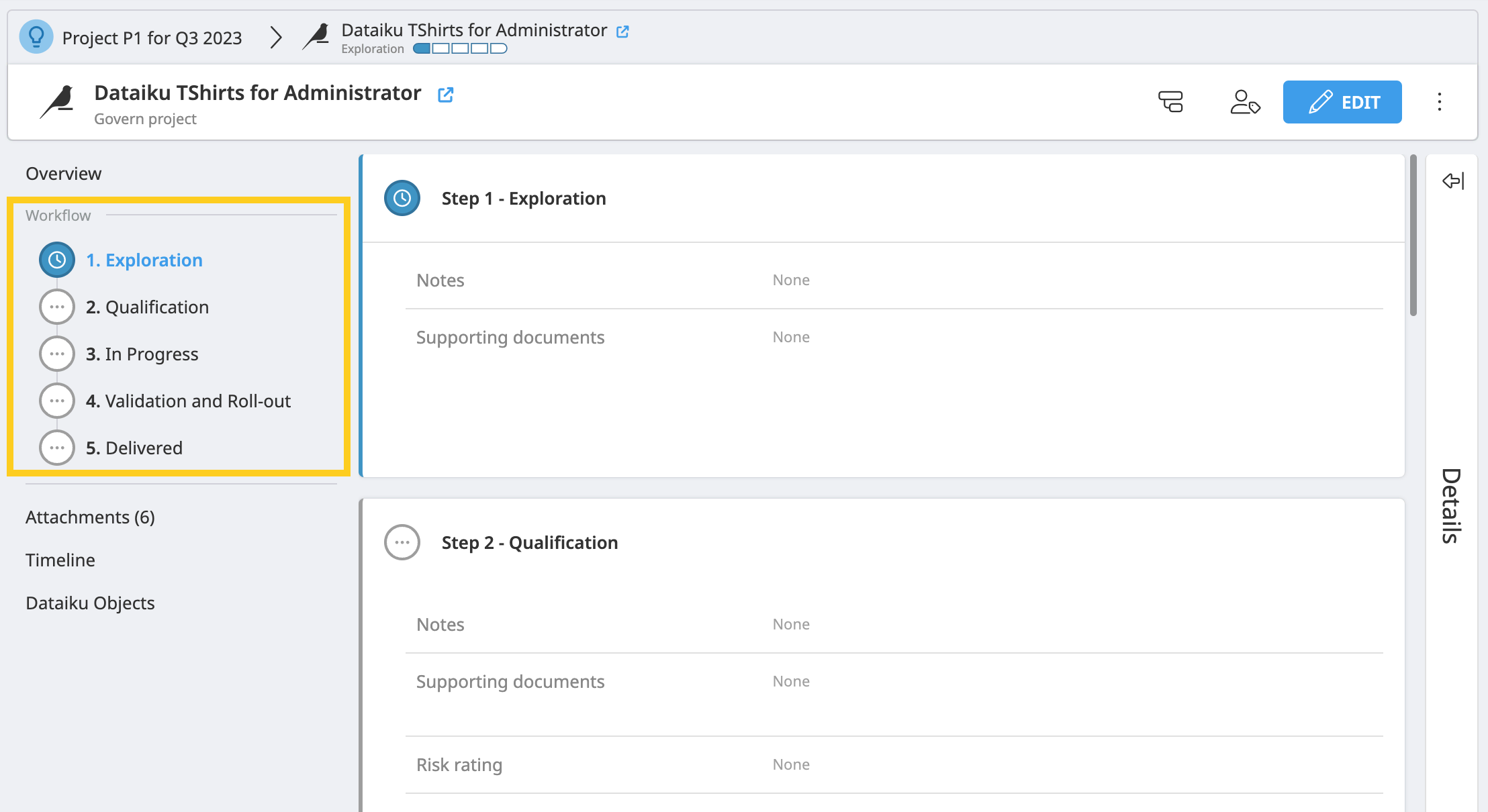The image size is (1488, 812).
Task: Click the Supporting documents value under Step 1
Action: (791, 338)
